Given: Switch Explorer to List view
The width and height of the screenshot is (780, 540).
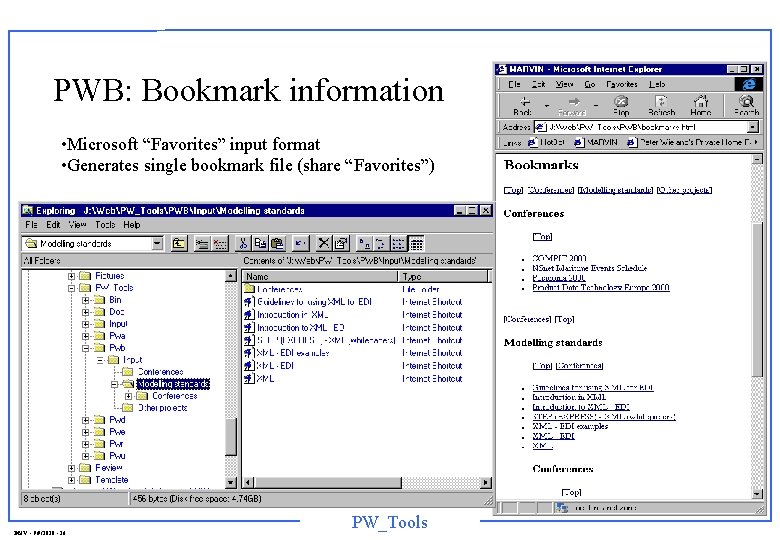Looking at the screenshot, I should tap(398, 243).
